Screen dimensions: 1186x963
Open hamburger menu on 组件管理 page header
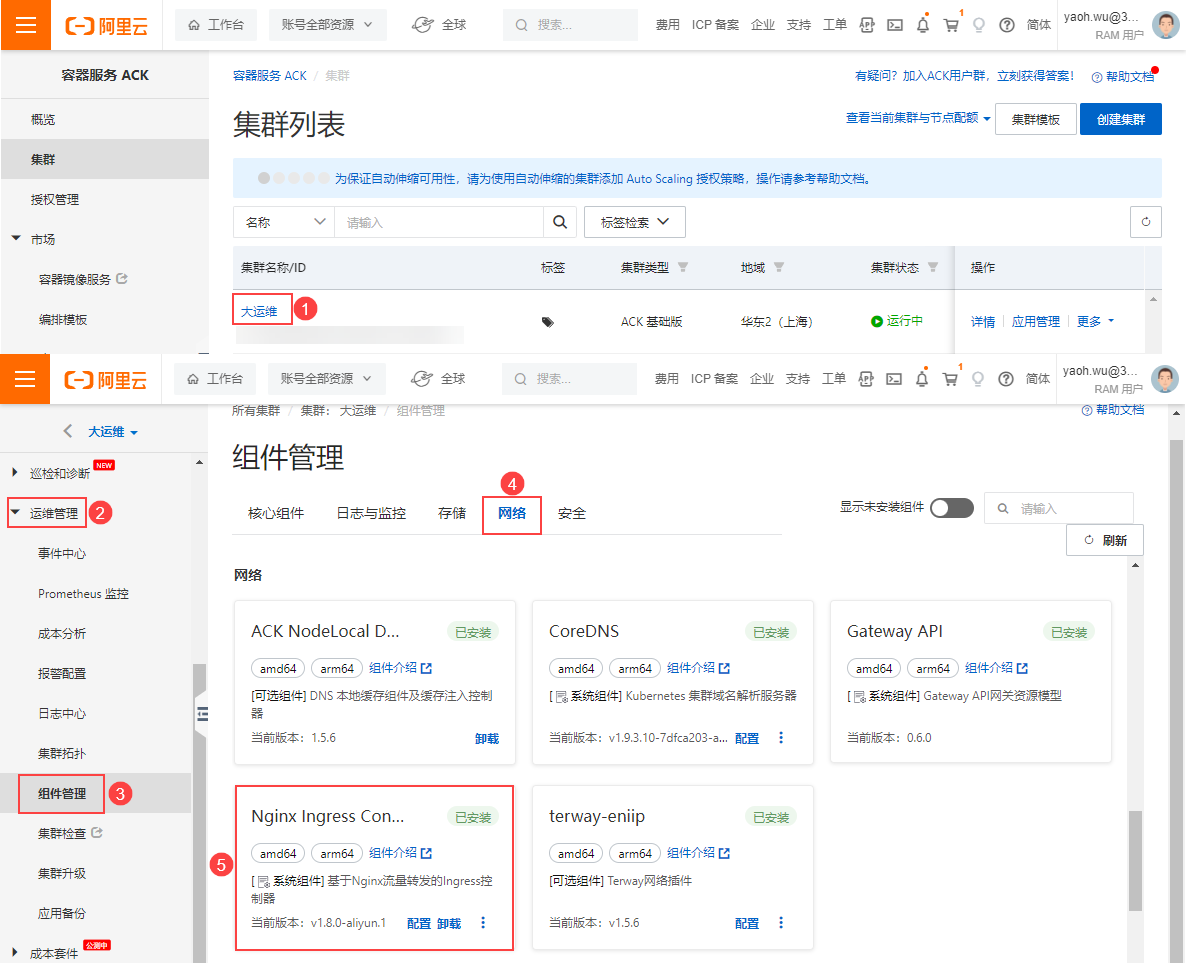tap(25, 378)
